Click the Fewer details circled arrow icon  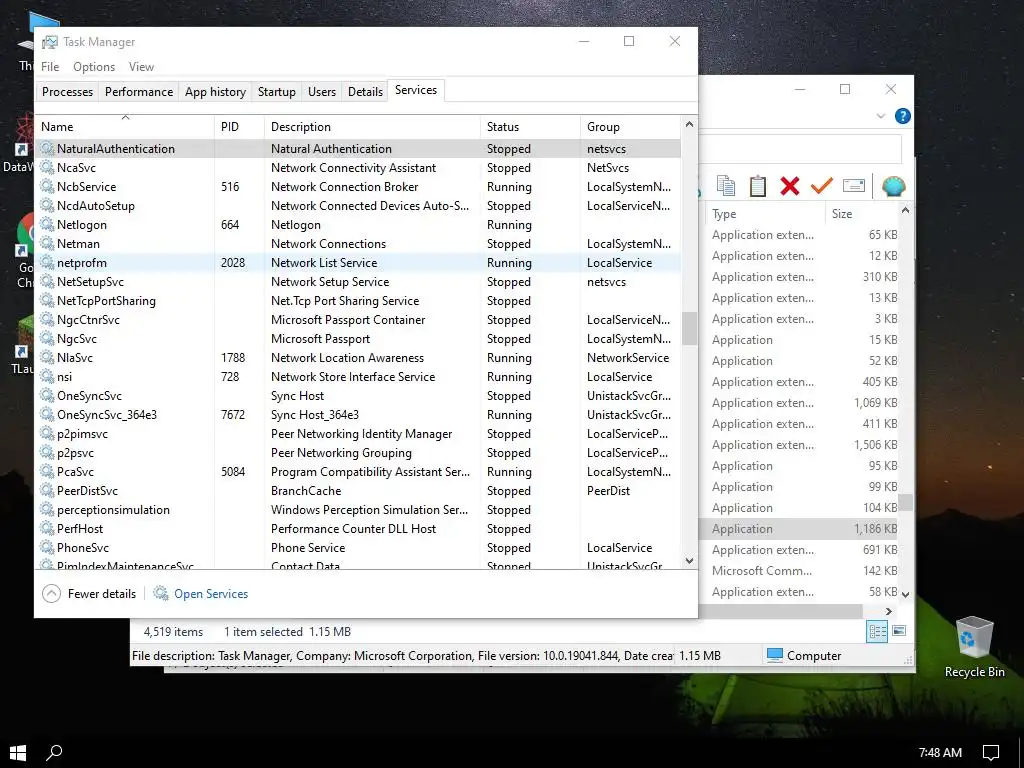click(x=51, y=594)
